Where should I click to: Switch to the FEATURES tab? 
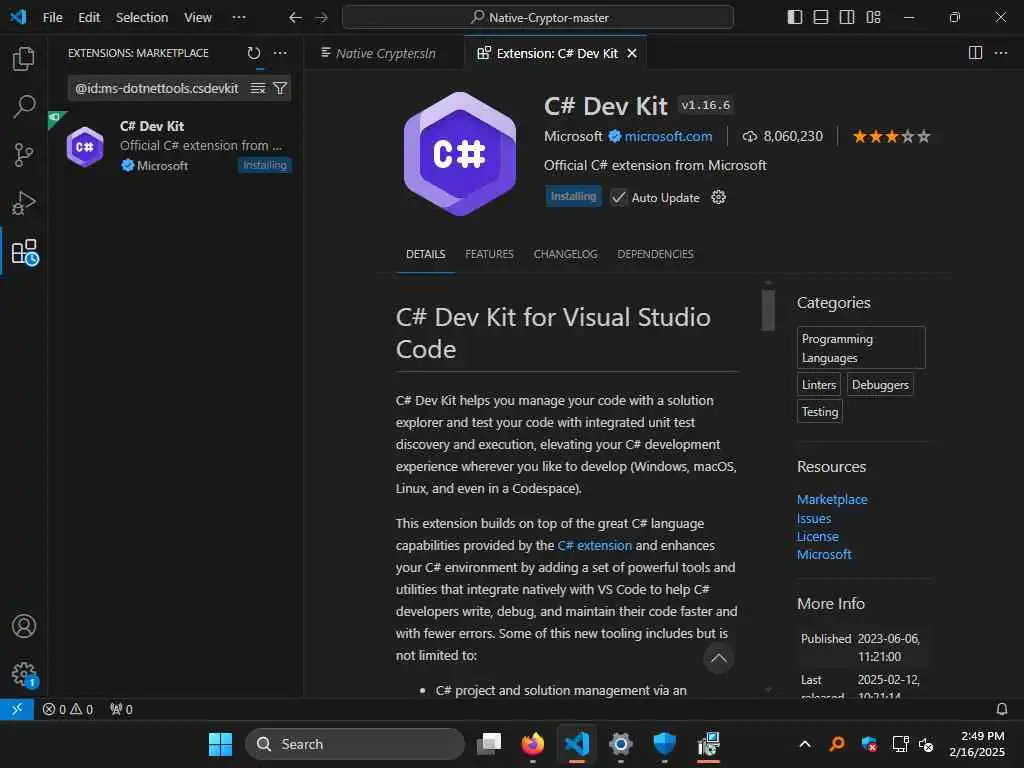tap(489, 254)
